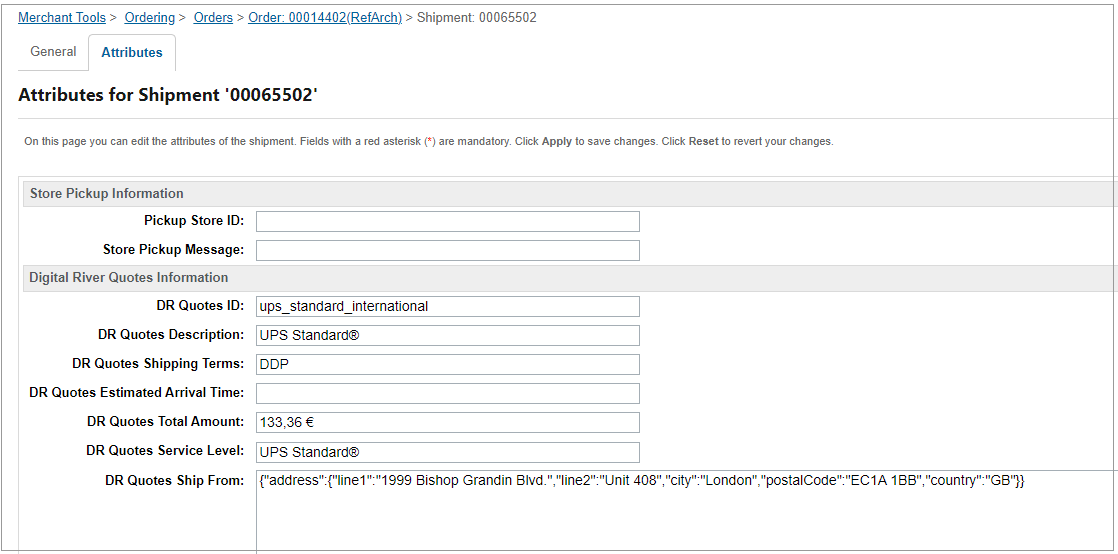Edit the DR Quotes Service Level field
The width and height of the screenshot is (1118, 554).
[447, 452]
